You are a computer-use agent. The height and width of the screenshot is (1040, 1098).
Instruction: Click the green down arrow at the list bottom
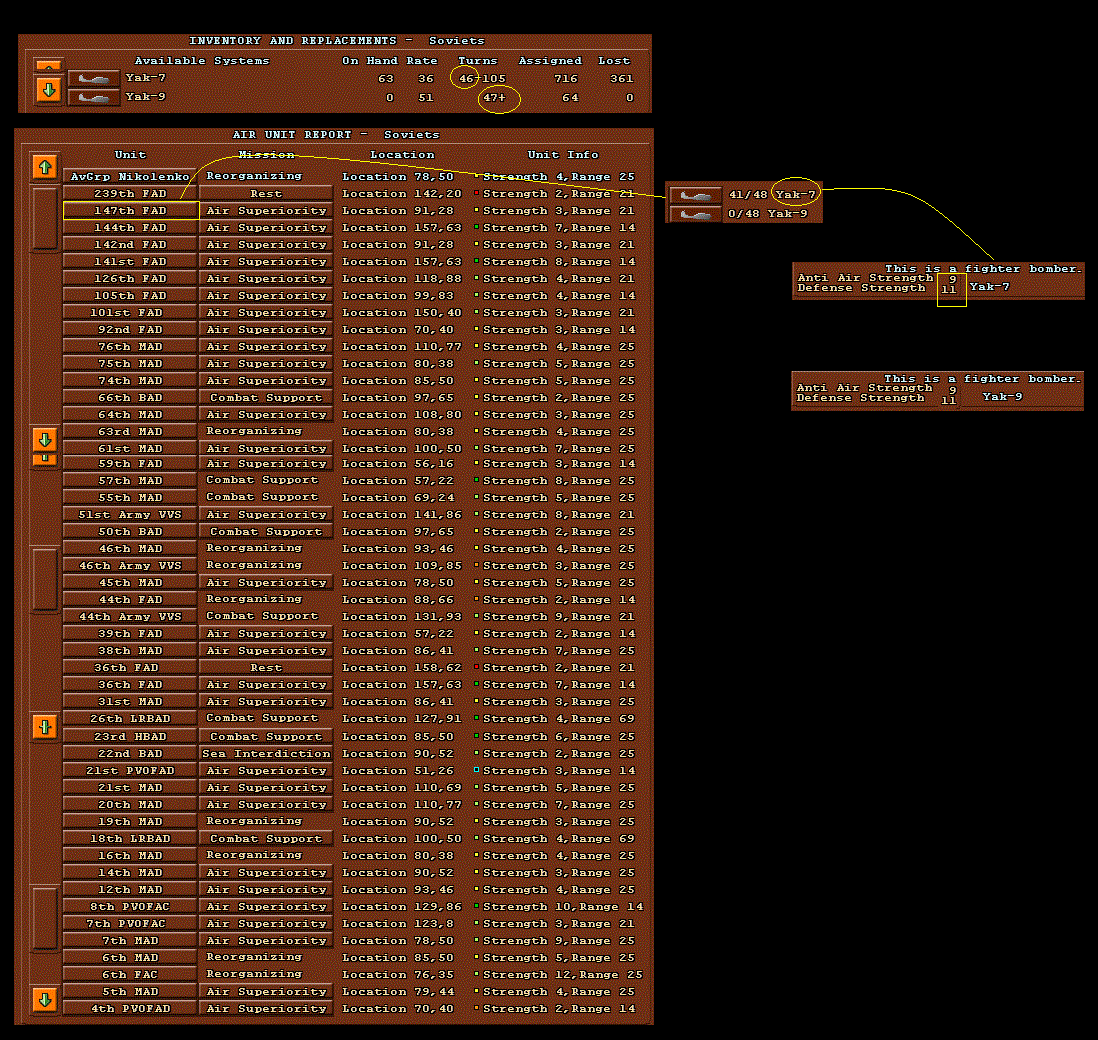(x=44, y=998)
